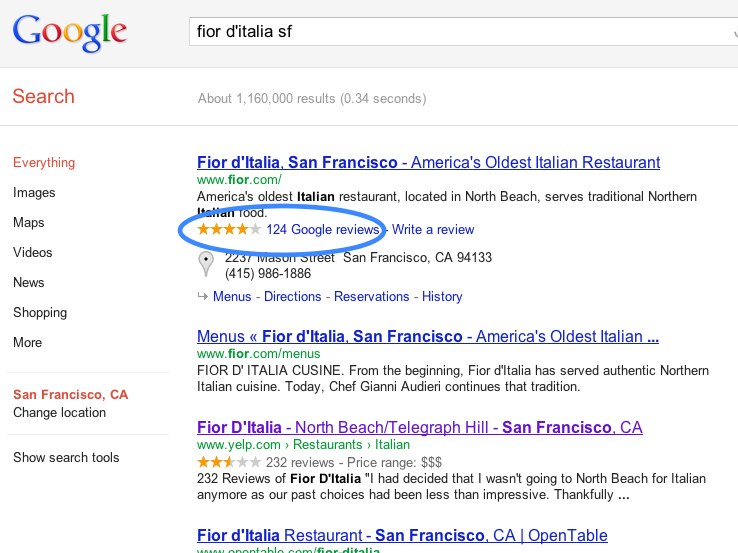Click Write a review link
The width and height of the screenshot is (738, 553).
[433, 230]
